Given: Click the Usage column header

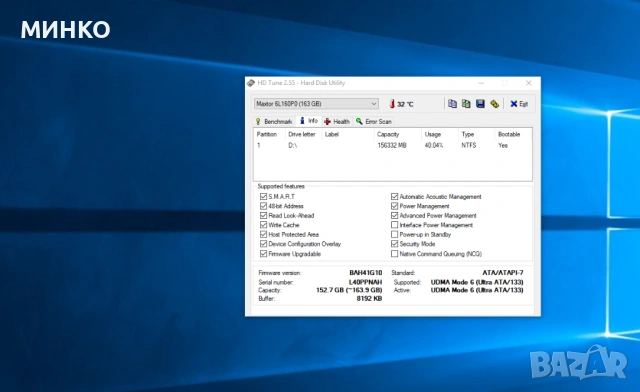Looking at the screenshot, I should pos(433,134).
